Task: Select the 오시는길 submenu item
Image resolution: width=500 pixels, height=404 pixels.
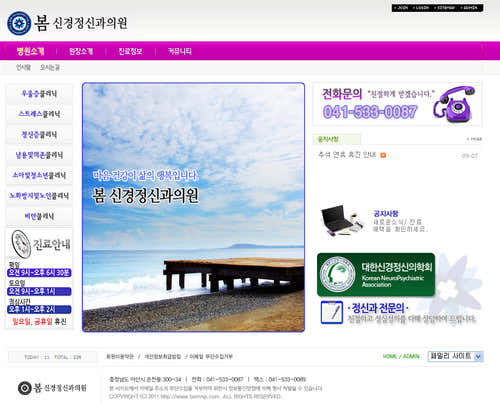Action: (x=50, y=67)
